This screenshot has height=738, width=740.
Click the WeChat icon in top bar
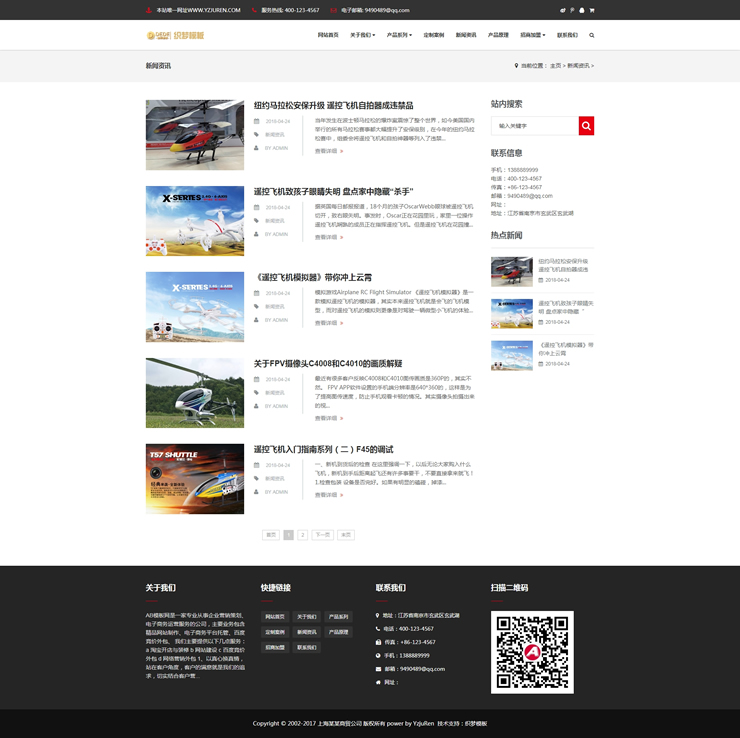(x=563, y=10)
